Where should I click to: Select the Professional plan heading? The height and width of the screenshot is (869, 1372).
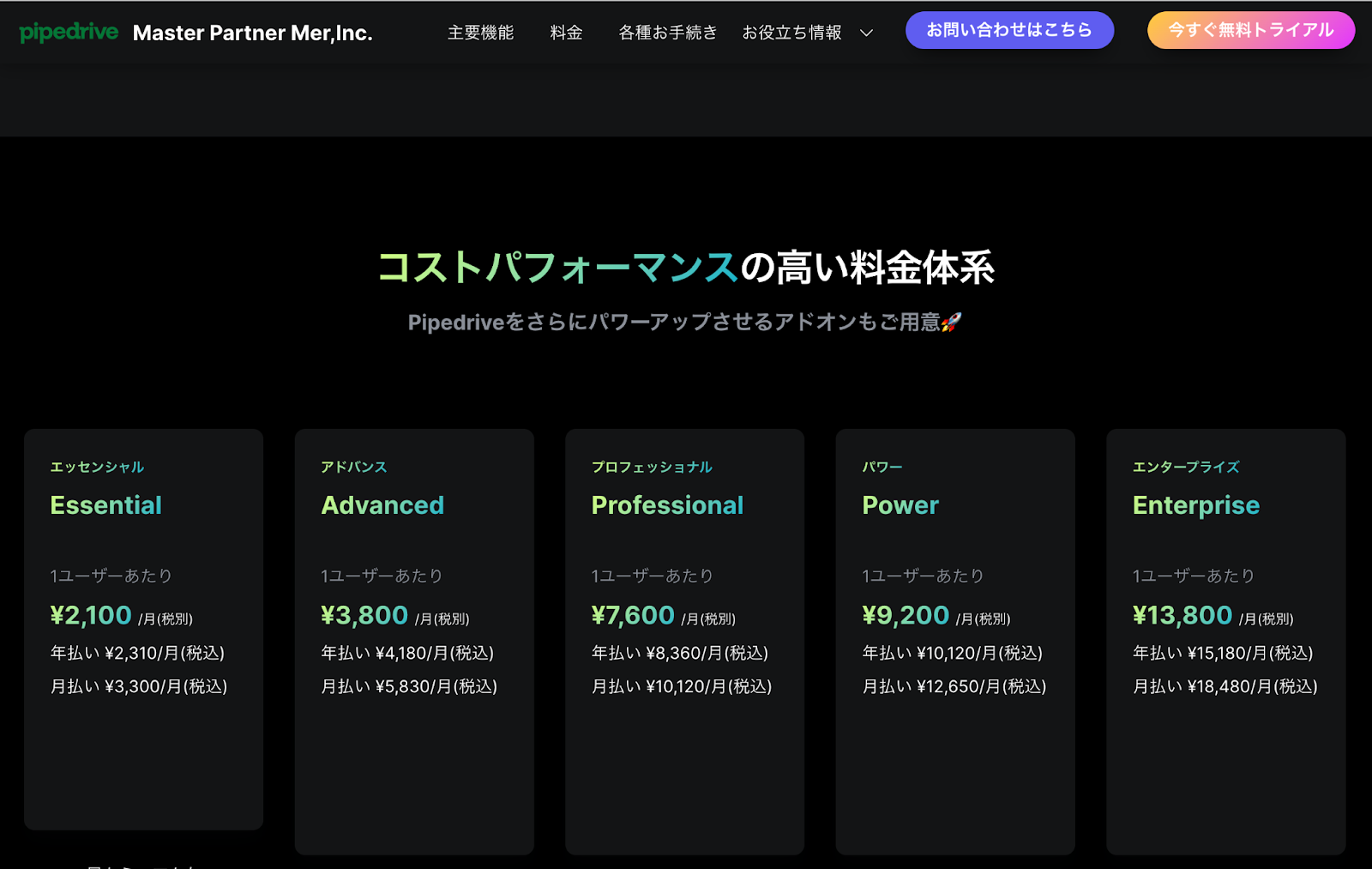coord(667,505)
